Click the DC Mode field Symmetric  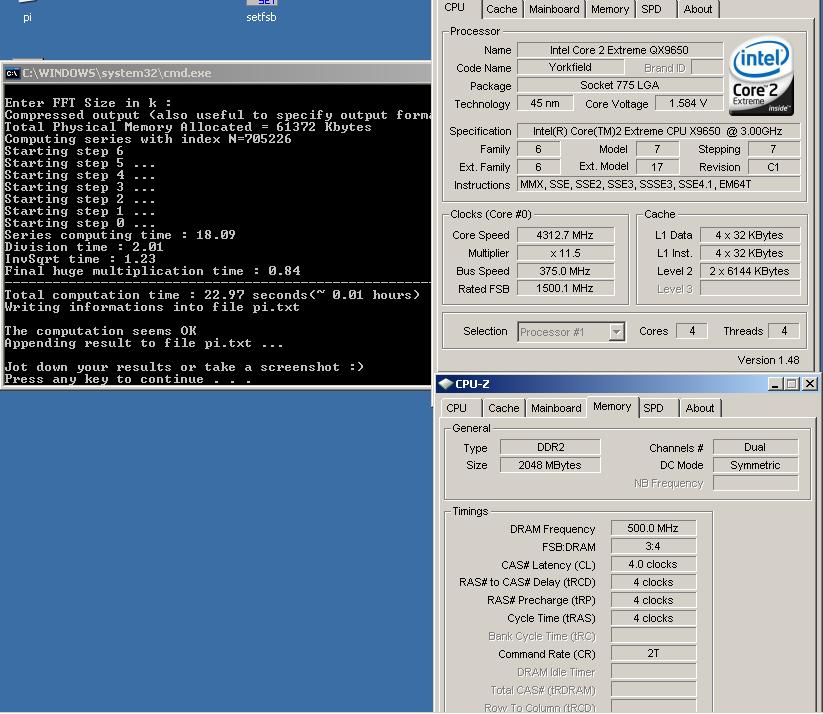coord(755,465)
